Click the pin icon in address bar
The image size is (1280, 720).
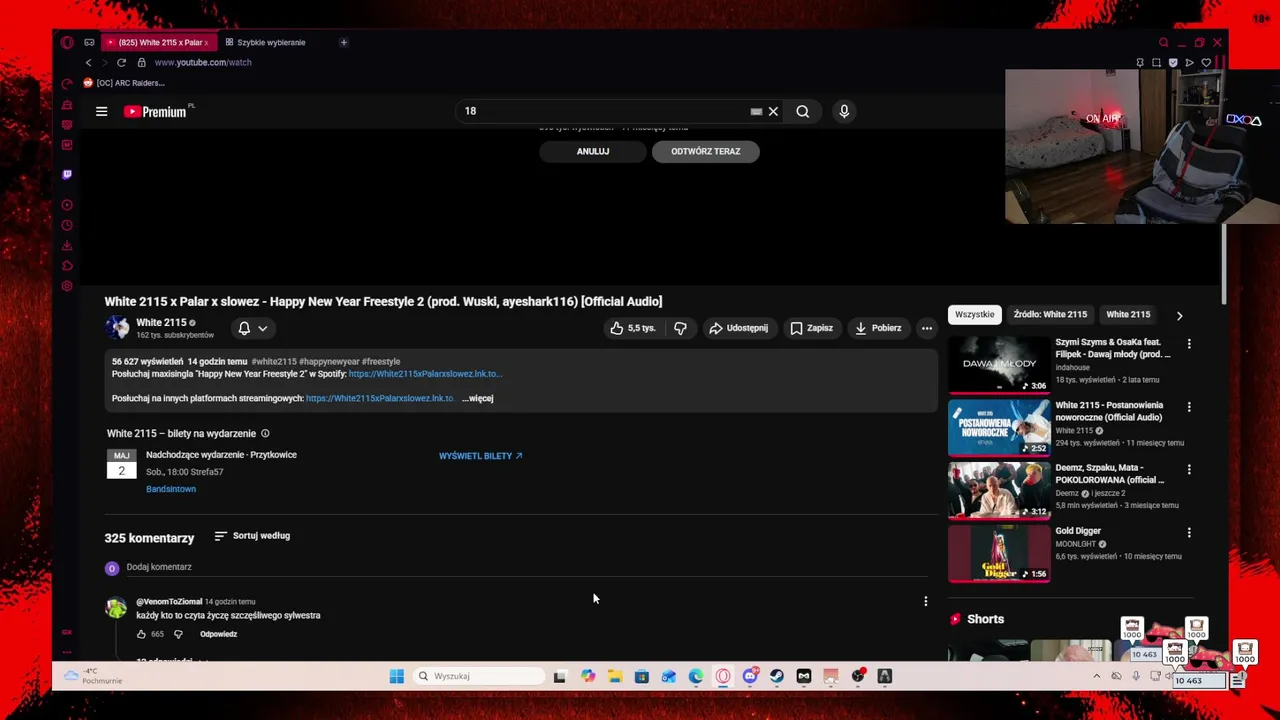1140,62
